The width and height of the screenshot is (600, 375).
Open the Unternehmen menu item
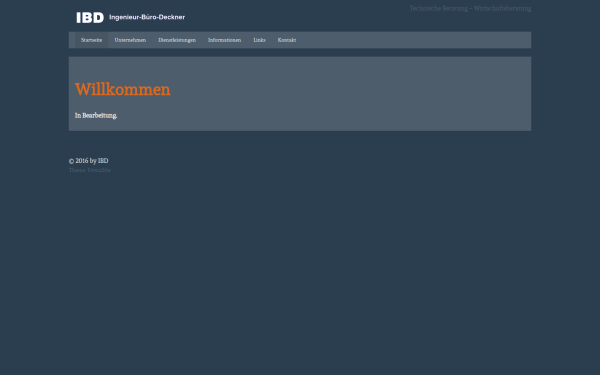coord(130,40)
